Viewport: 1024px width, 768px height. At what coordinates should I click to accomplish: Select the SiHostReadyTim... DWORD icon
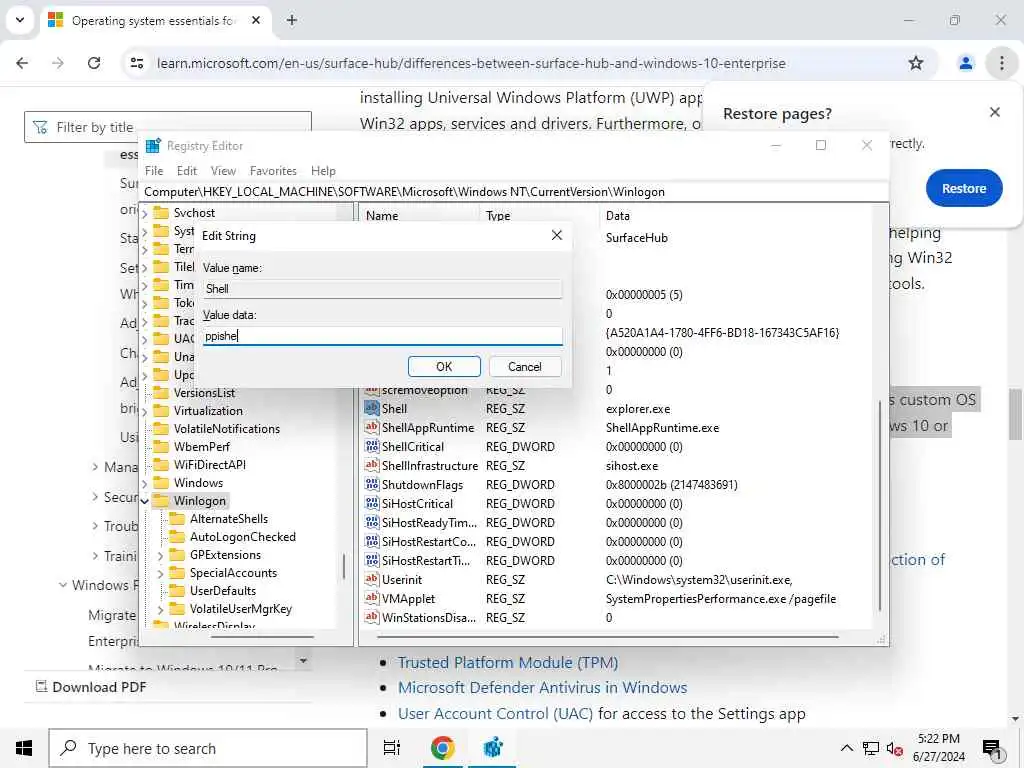[372, 522]
